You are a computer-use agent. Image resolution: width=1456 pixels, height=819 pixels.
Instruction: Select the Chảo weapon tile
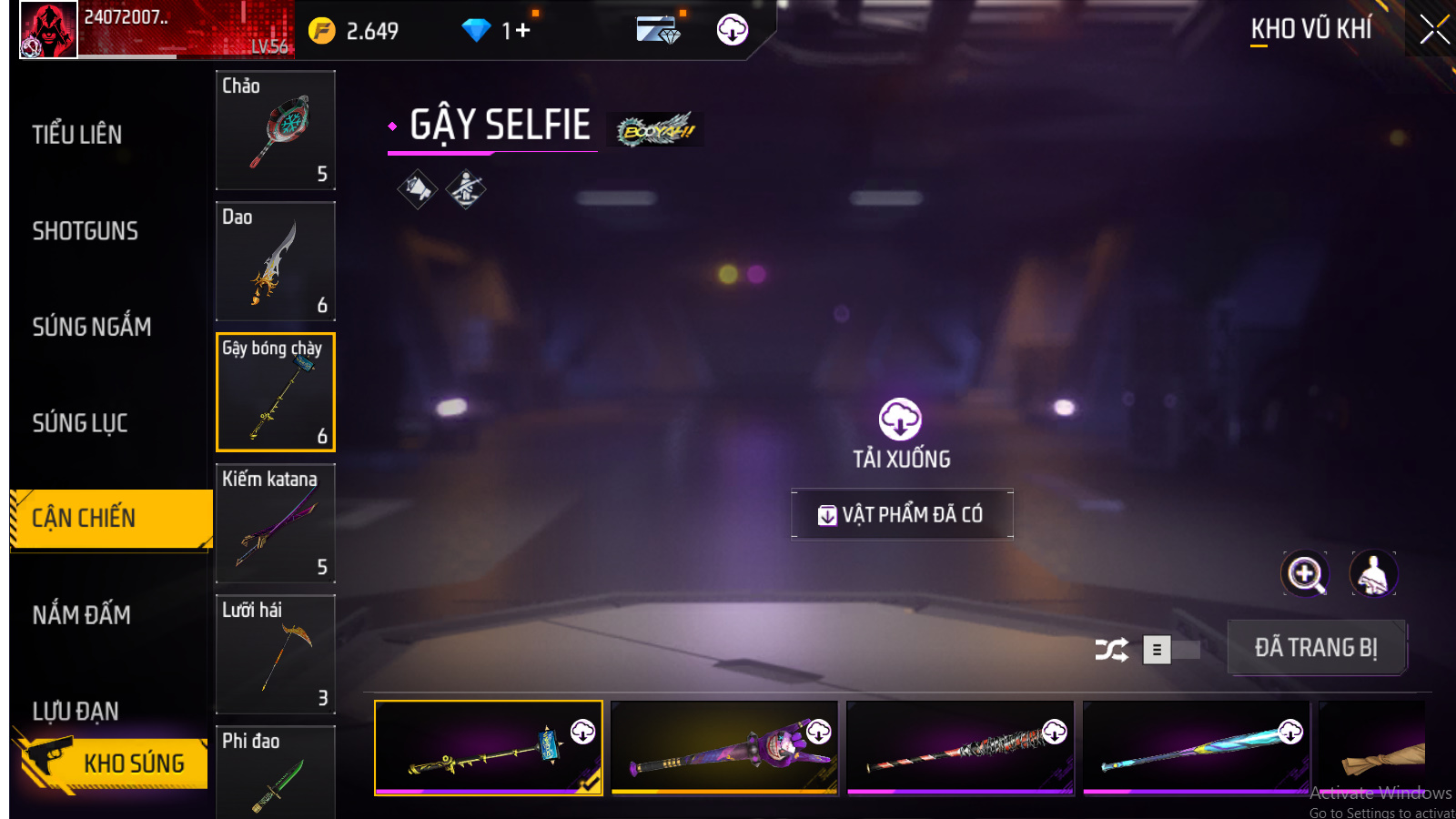[x=276, y=130]
